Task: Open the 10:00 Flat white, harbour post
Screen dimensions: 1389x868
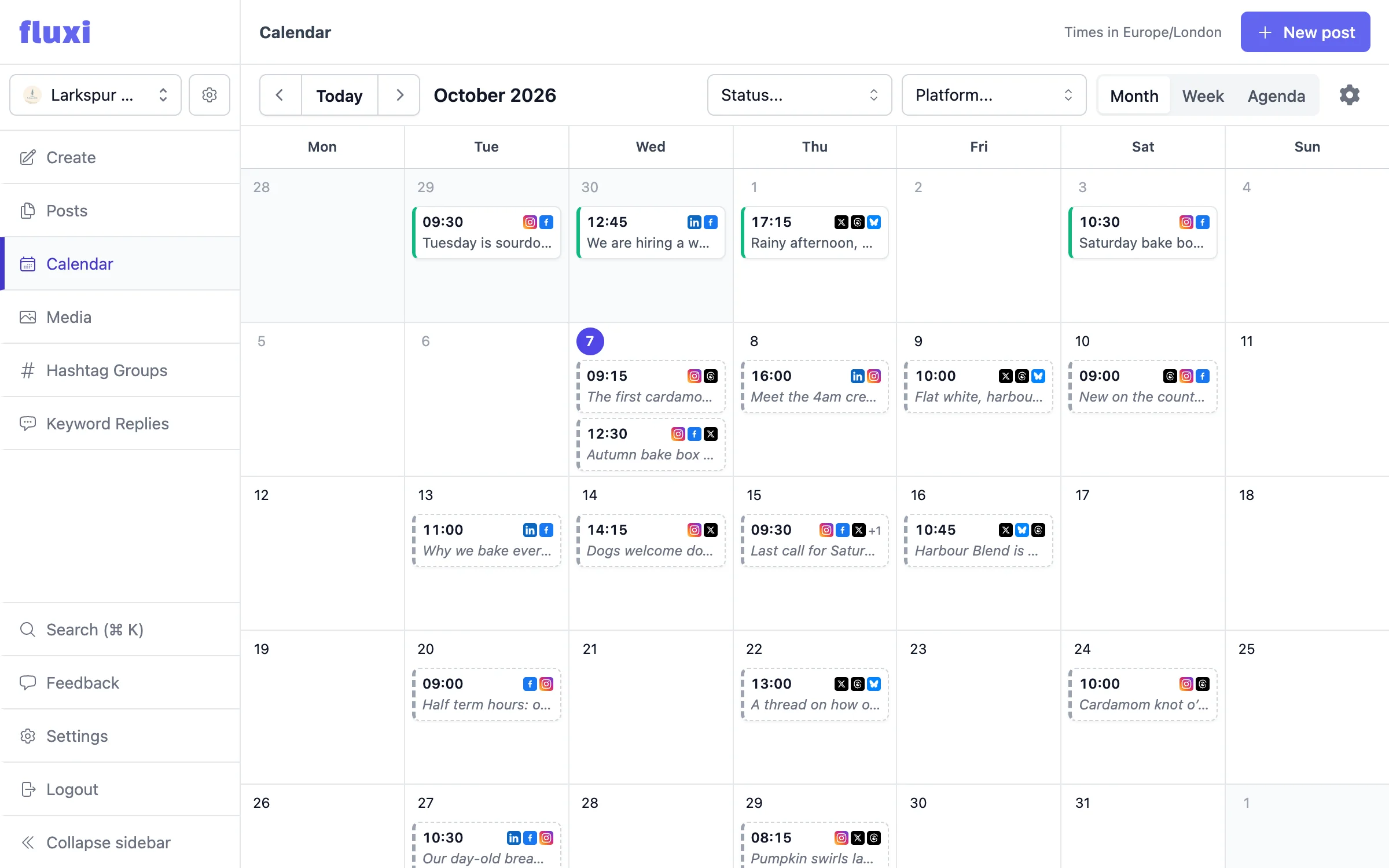Action: (979, 387)
